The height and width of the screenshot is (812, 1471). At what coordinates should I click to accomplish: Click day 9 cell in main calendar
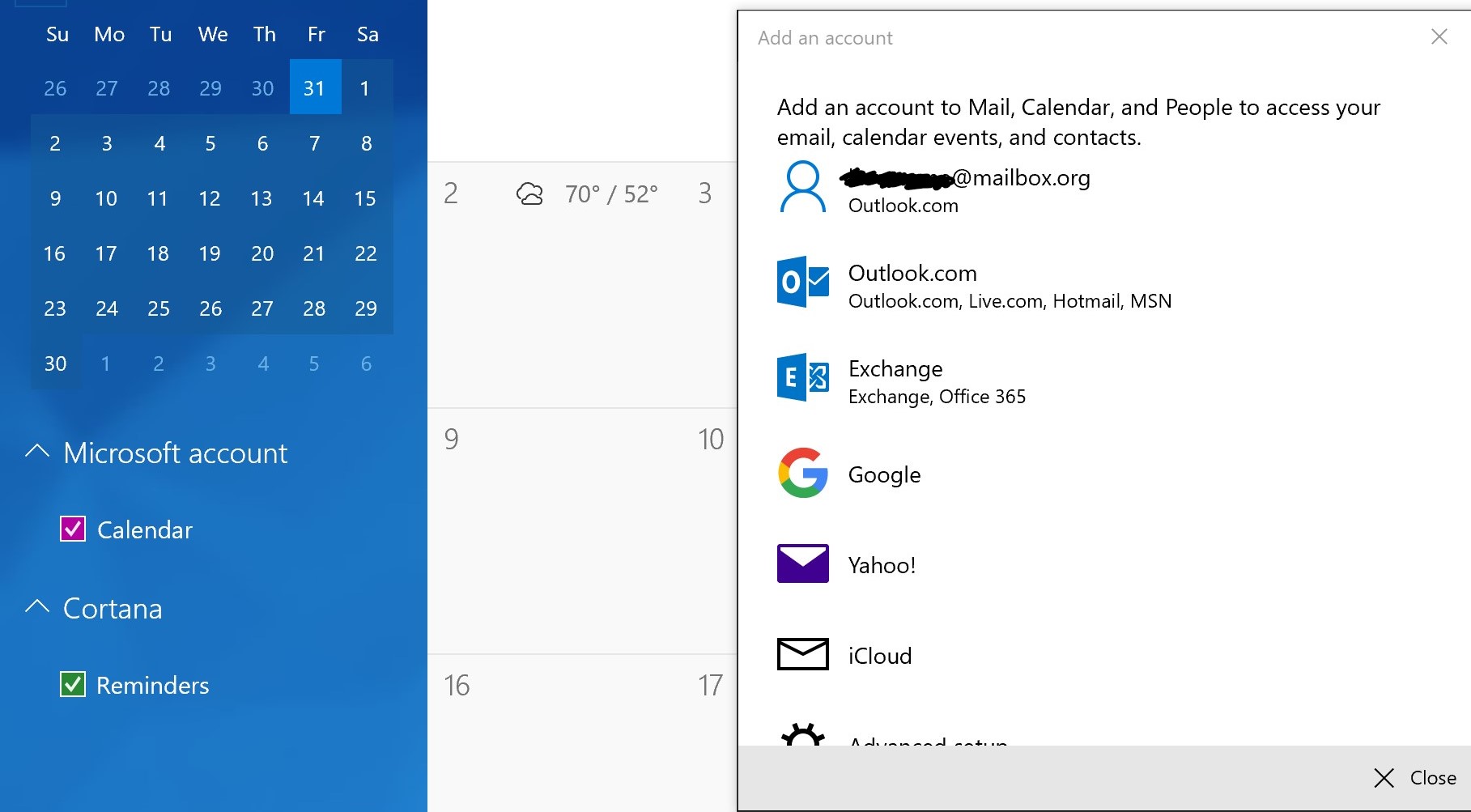click(x=555, y=530)
